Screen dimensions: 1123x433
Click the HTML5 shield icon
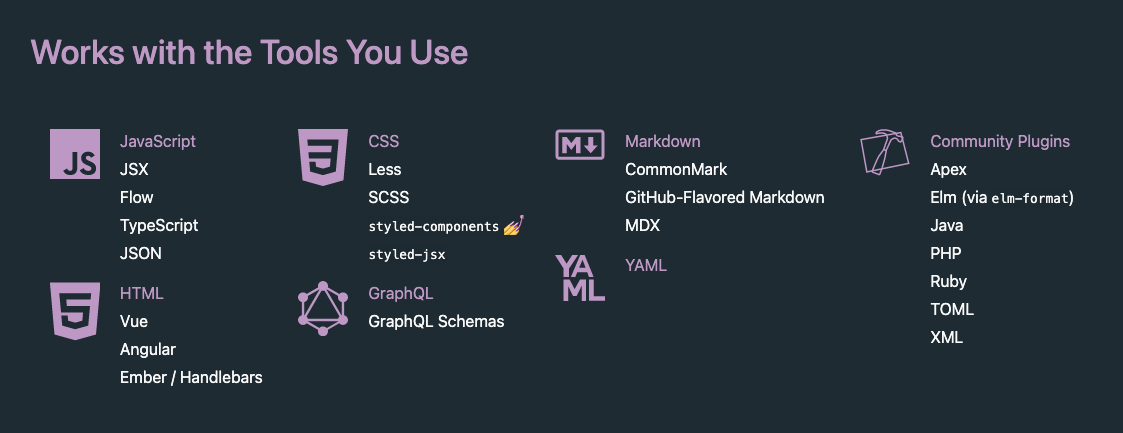(x=75, y=311)
